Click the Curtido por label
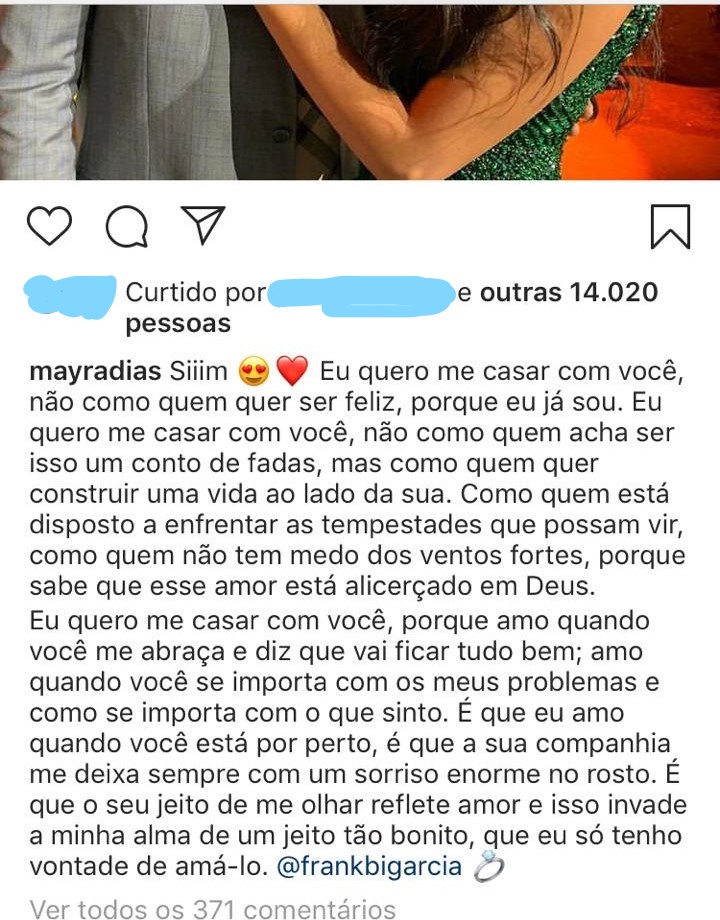720x920 pixels. tap(196, 292)
